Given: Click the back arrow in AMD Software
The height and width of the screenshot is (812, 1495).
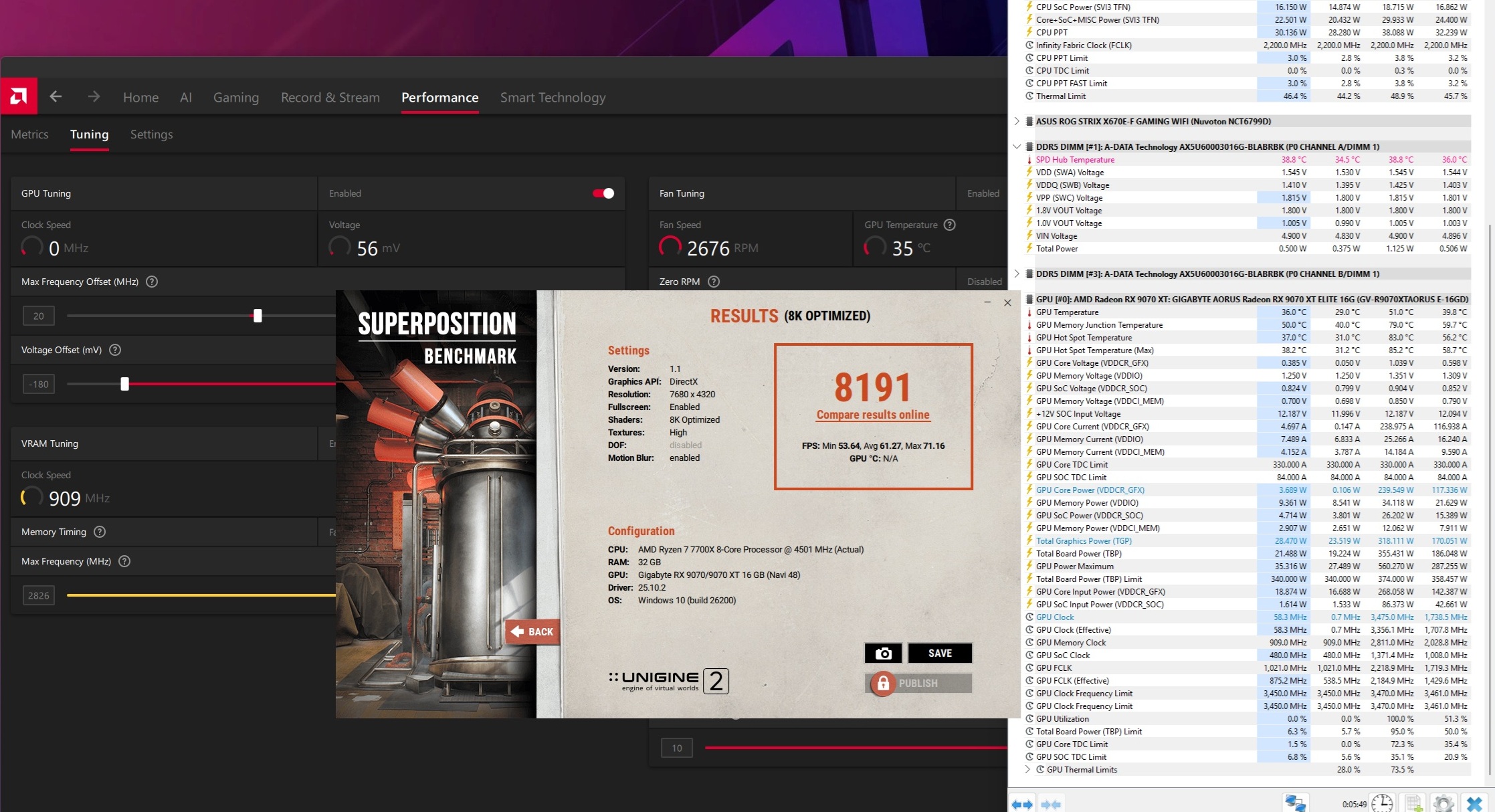Looking at the screenshot, I should click(x=56, y=97).
